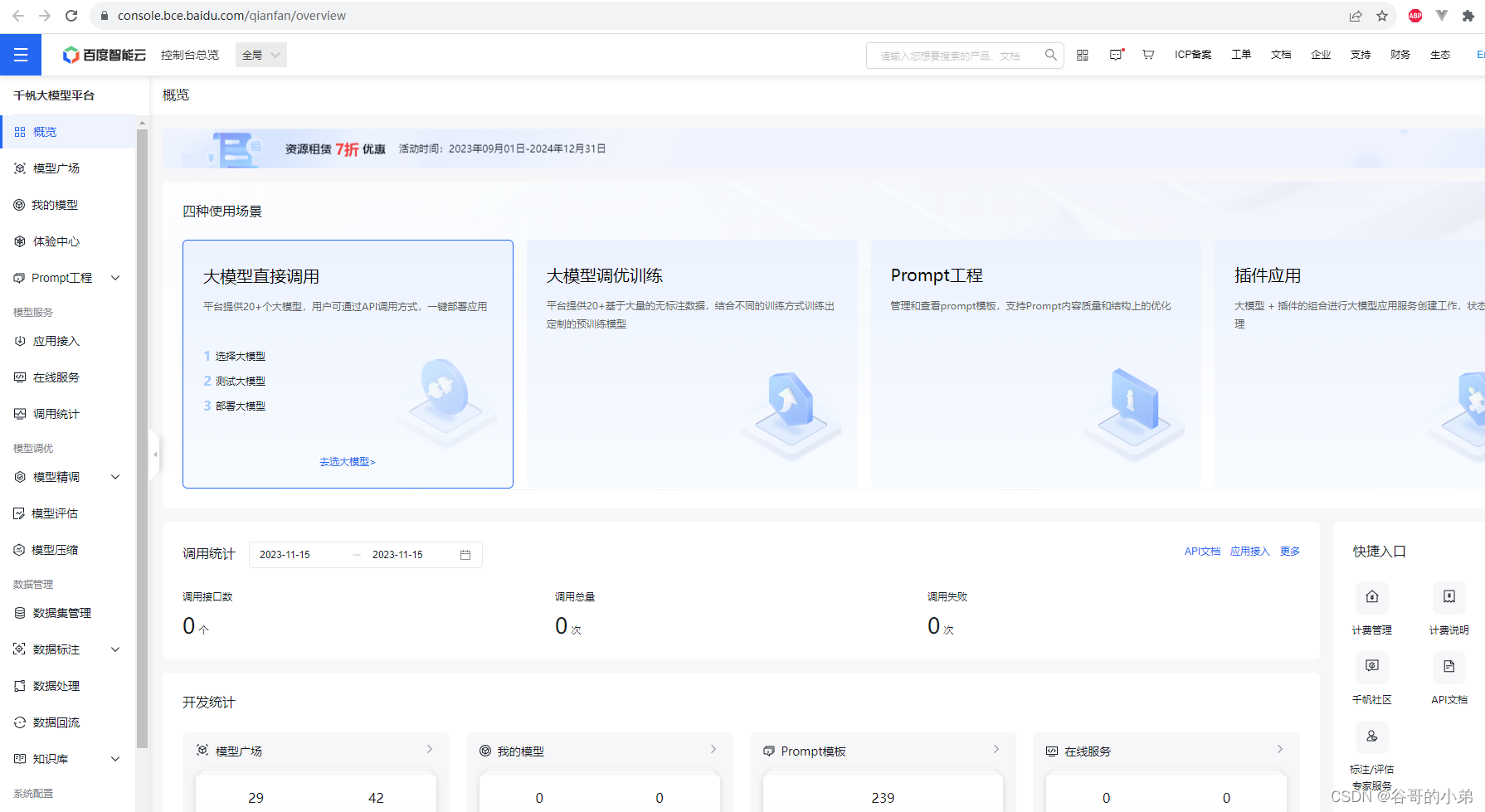Open 模型广场 stats card arrow
The height and width of the screenshot is (812, 1485).
[x=430, y=749]
